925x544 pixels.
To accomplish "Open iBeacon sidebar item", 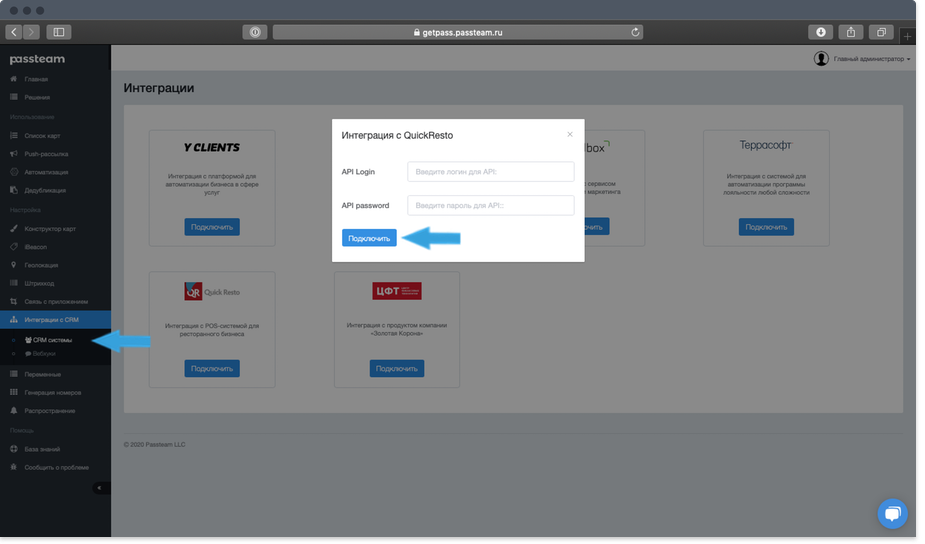I will click(35, 247).
